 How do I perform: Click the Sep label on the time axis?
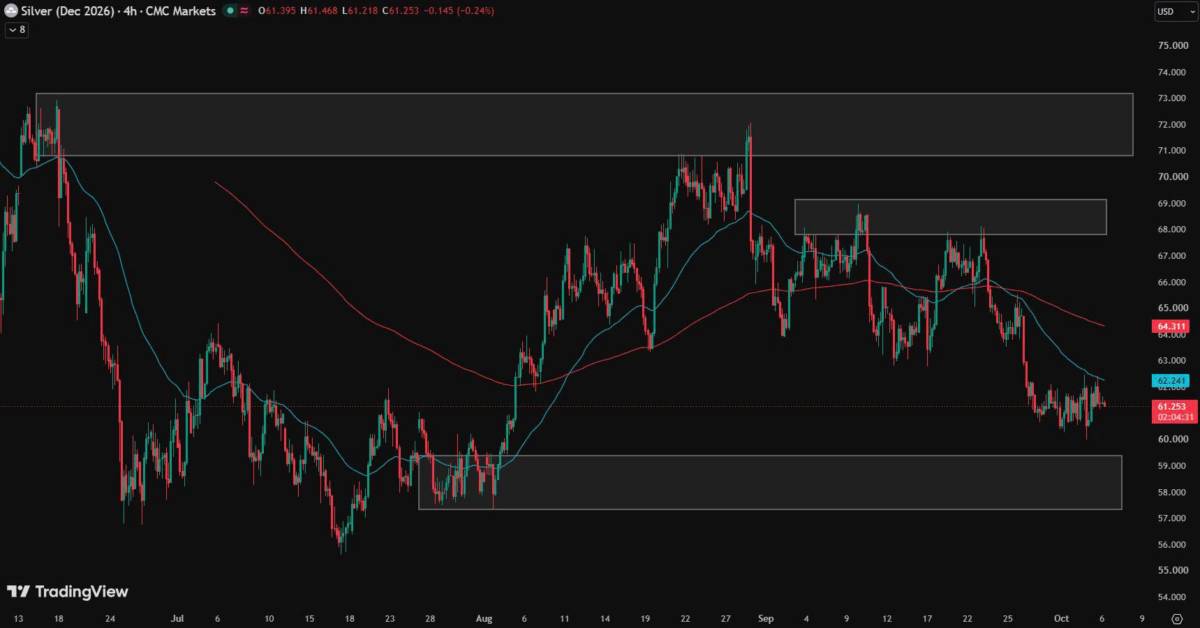[x=767, y=620]
